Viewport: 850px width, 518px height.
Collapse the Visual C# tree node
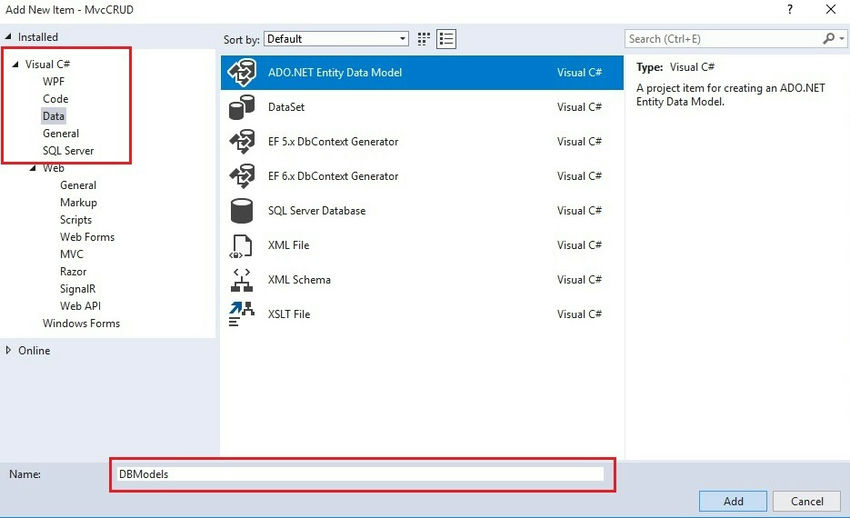pos(15,64)
